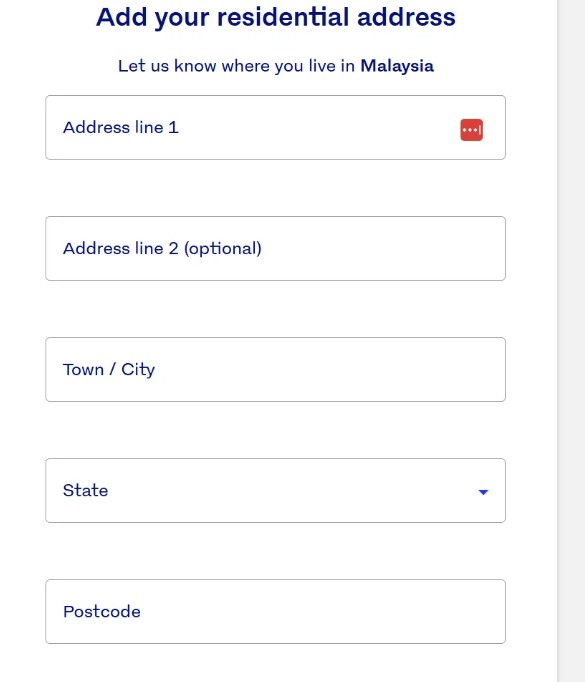Viewport: 585px width, 682px height.
Task: Select the State combo box
Action: (275, 490)
